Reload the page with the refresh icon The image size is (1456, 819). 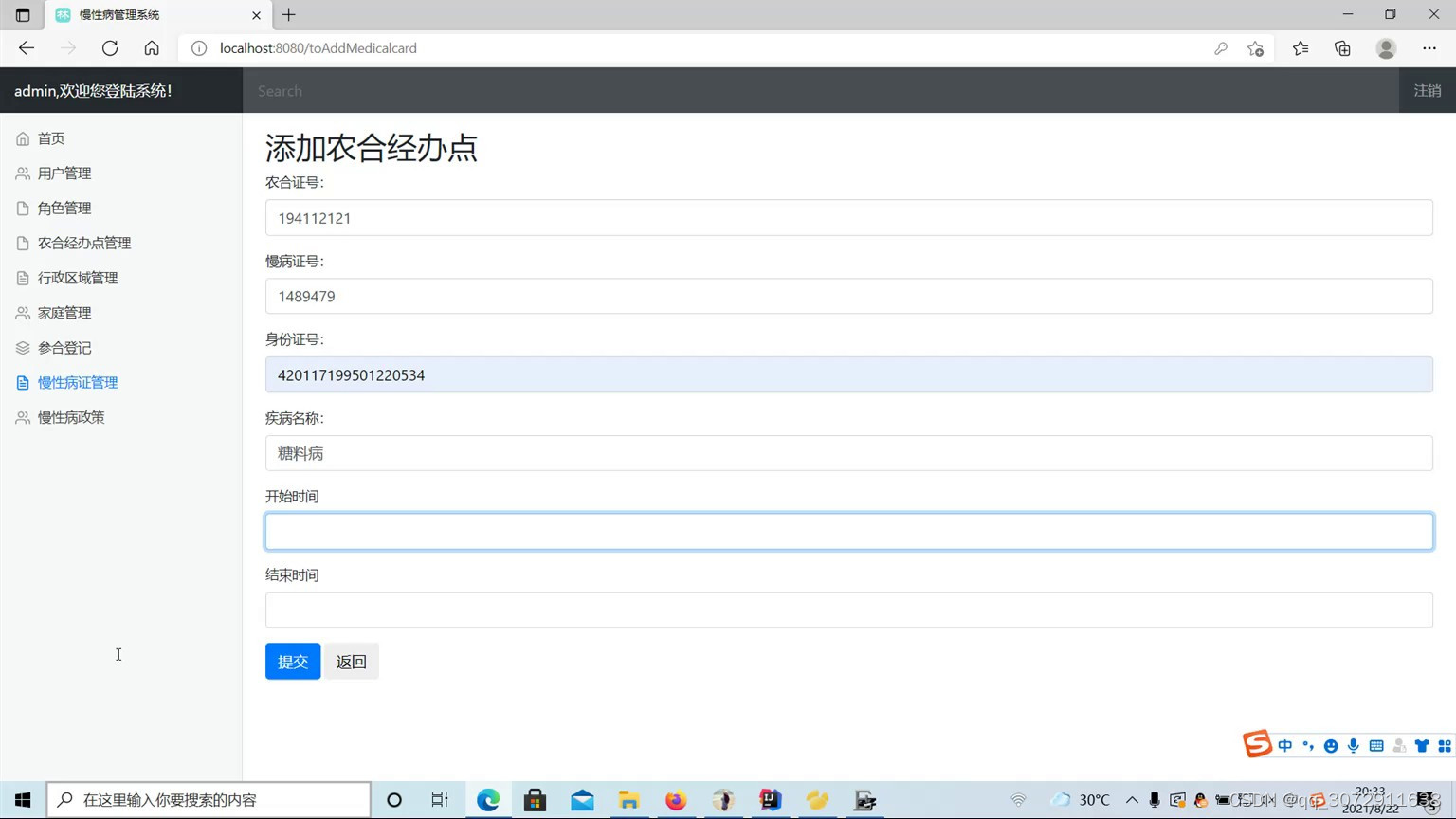point(110,48)
